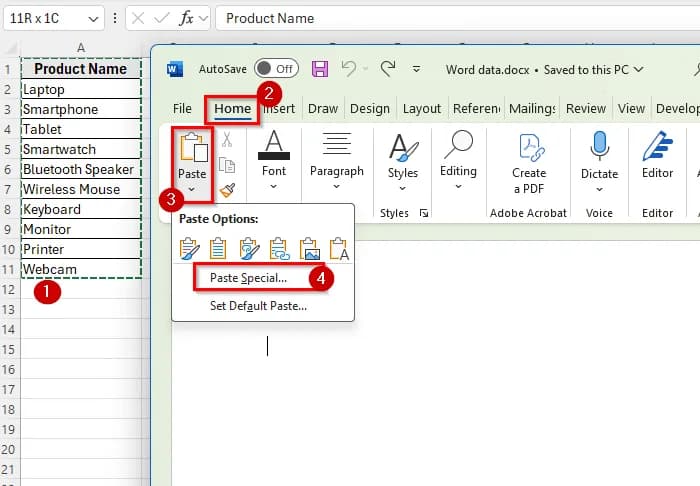Choose Keep Text Only paste option
This screenshot has width=700, height=486.
point(339,248)
